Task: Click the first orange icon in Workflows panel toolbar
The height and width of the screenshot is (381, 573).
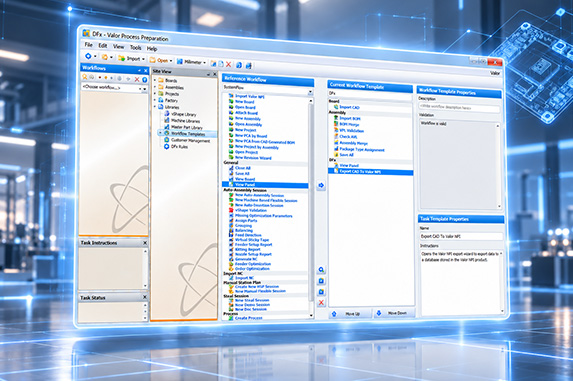Action: click(x=84, y=77)
